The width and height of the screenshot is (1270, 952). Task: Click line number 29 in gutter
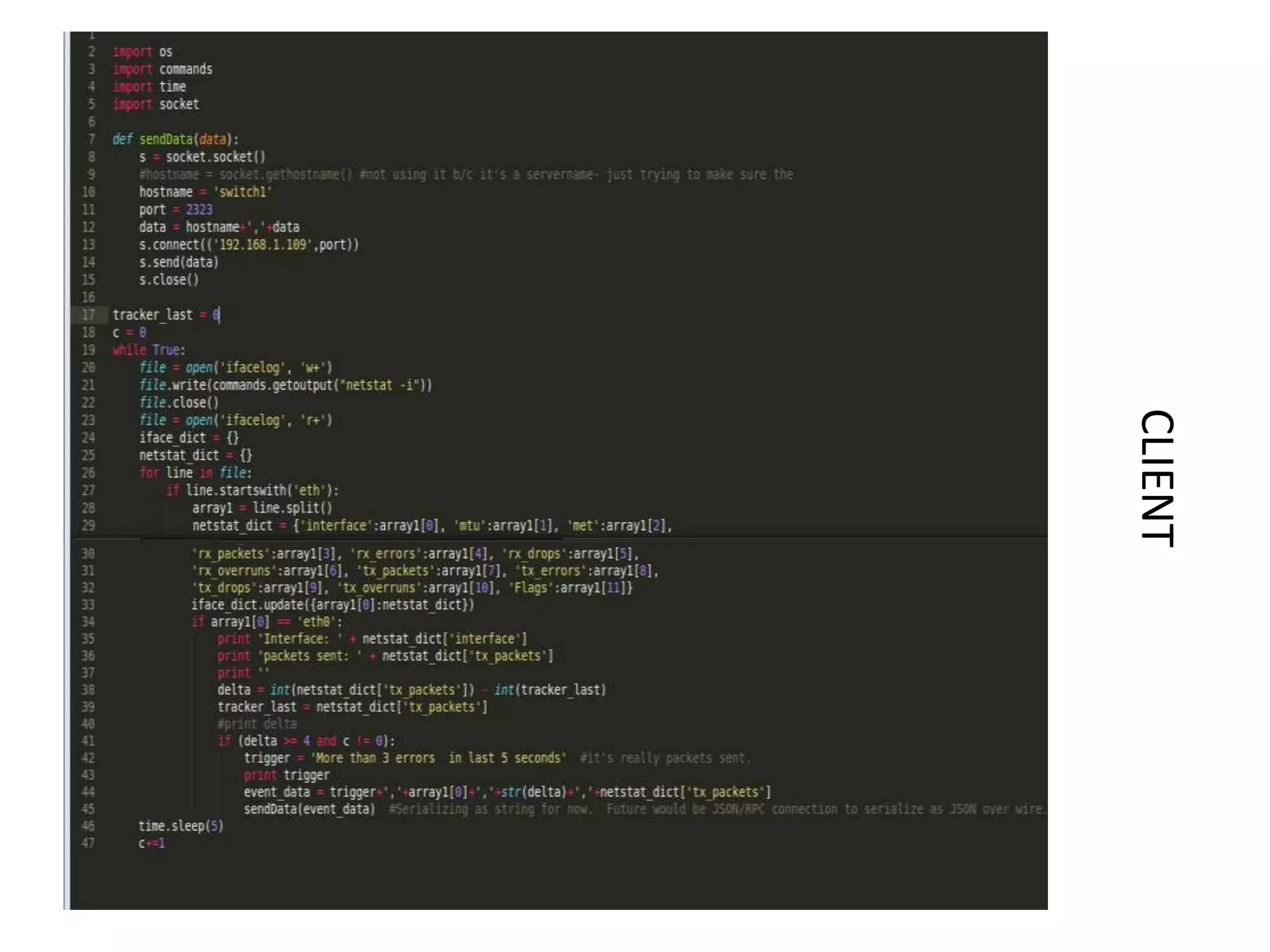pyautogui.click(x=89, y=526)
